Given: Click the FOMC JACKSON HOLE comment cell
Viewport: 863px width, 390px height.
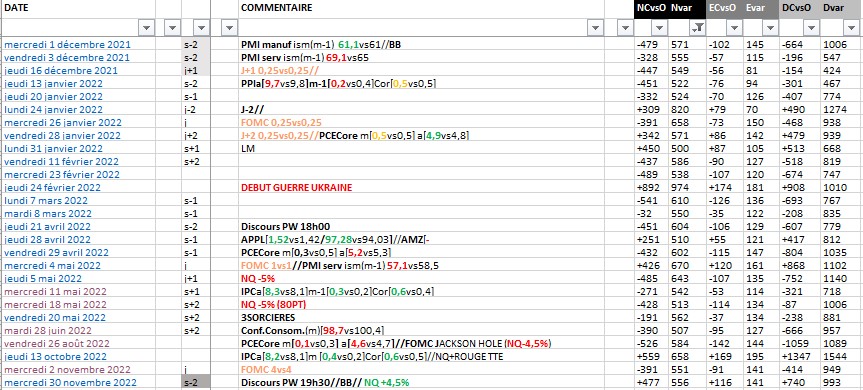Looking at the screenshot, I should pyautogui.click(x=421, y=343).
